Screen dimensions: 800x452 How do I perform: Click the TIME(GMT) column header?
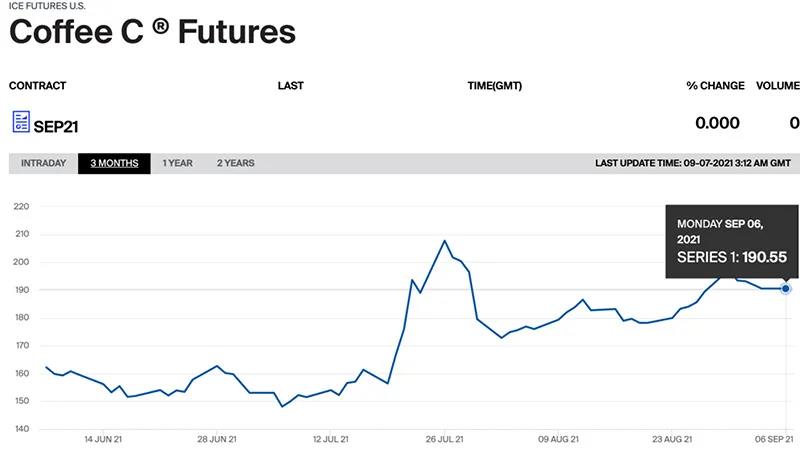click(494, 86)
